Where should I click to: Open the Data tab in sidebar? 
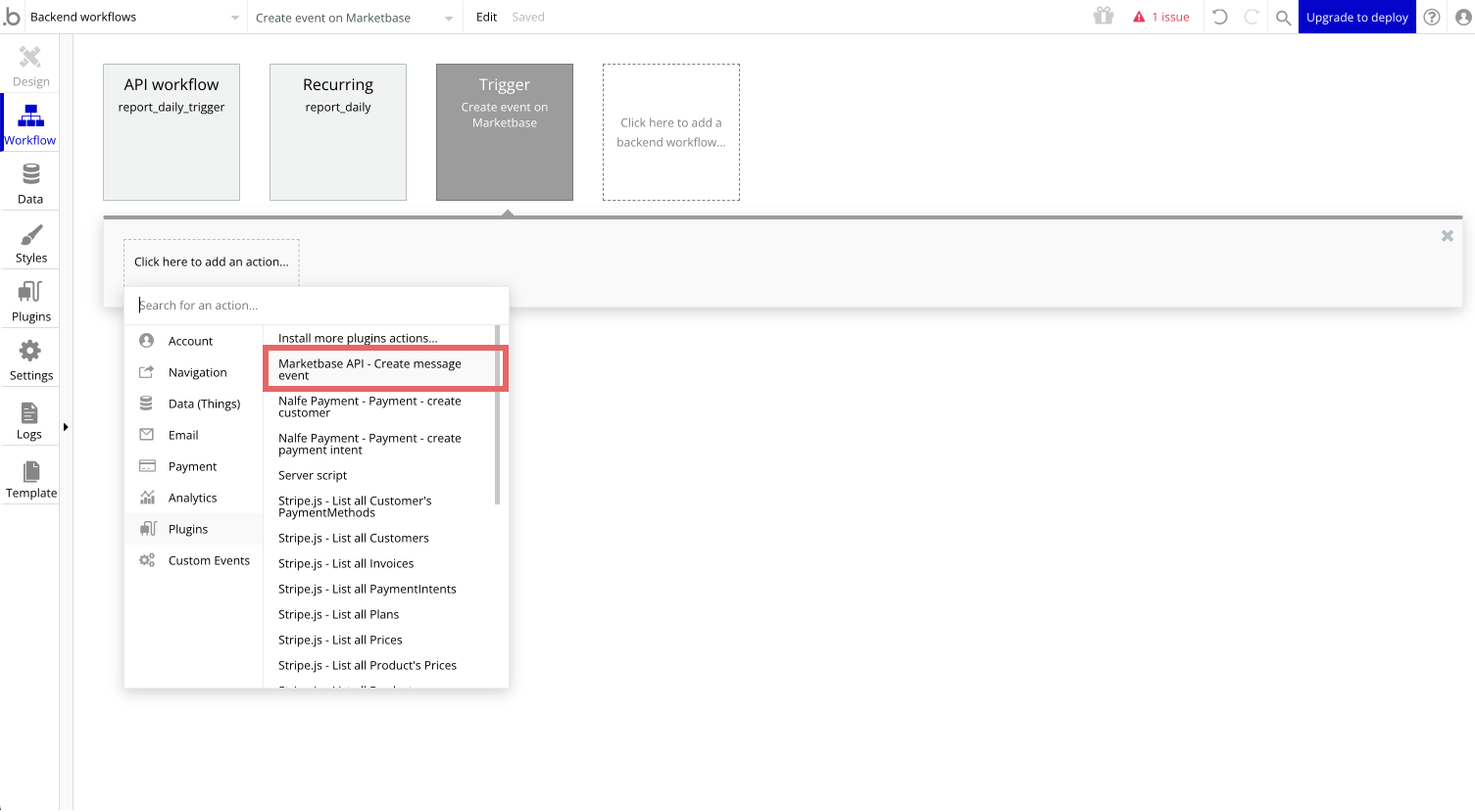tap(30, 183)
